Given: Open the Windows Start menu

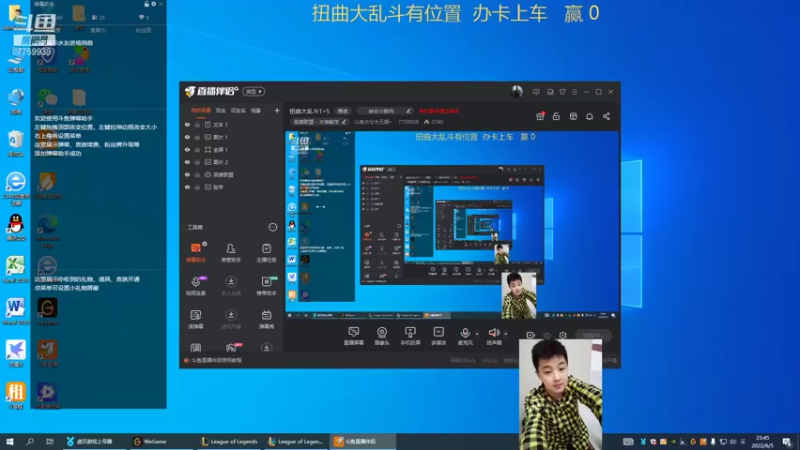Looking at the screenshot, I should coord(10,441).
